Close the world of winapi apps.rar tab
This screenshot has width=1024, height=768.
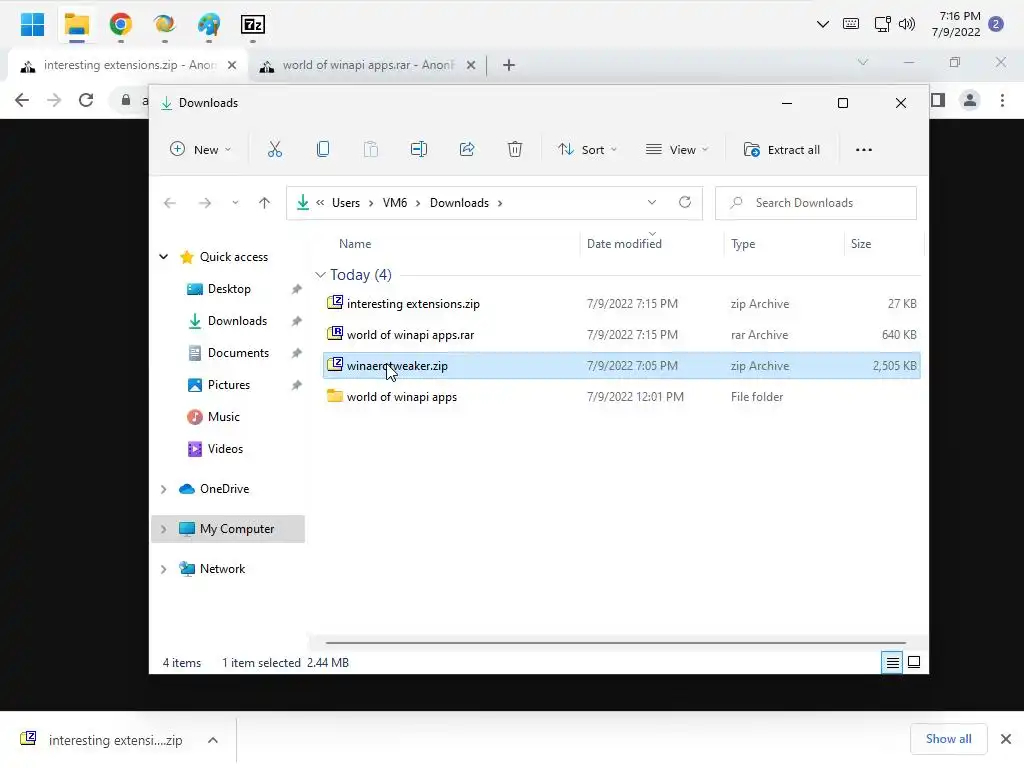pos(471,65)
